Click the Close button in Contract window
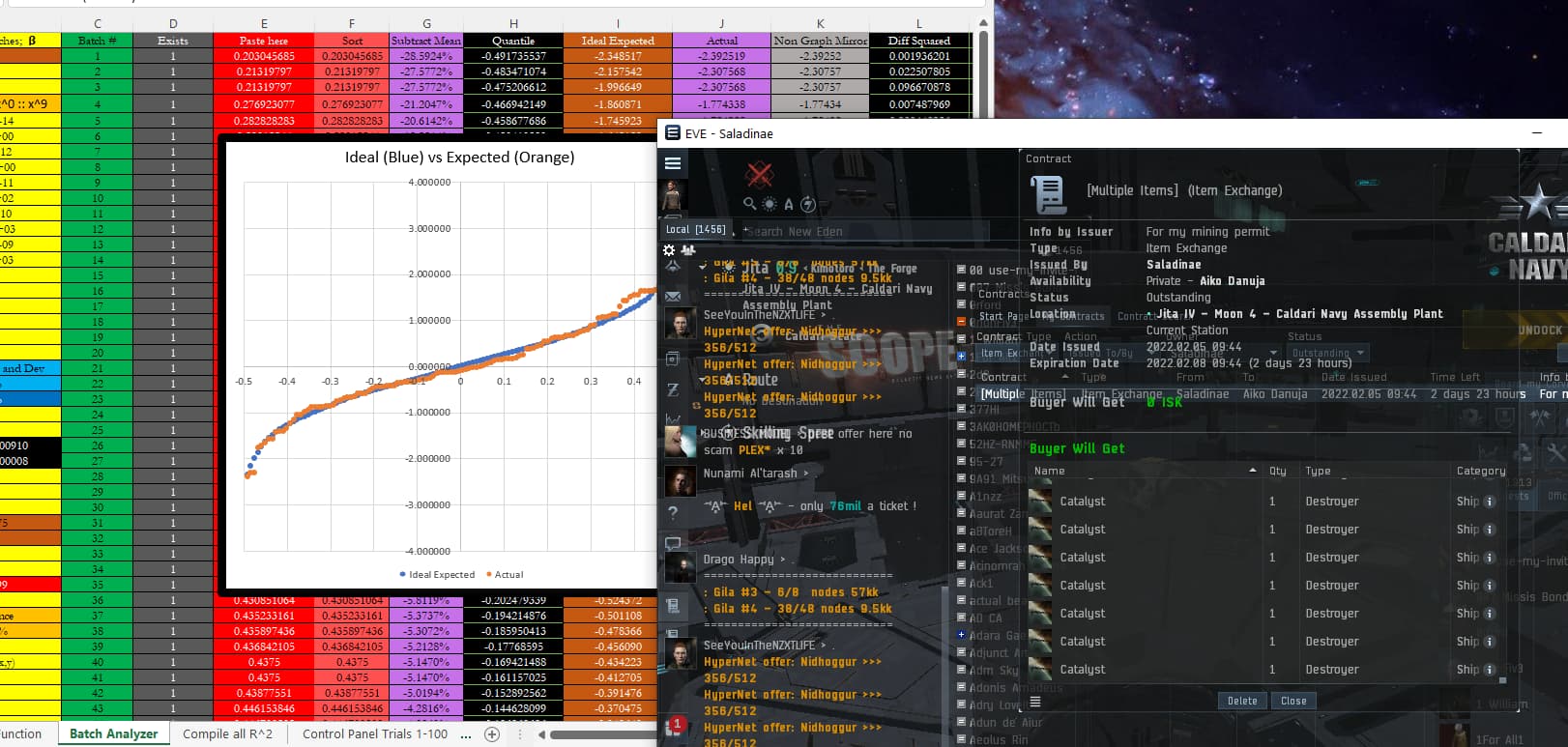The width and height of the screenshot is (1568, 747). pos(1293,702)
